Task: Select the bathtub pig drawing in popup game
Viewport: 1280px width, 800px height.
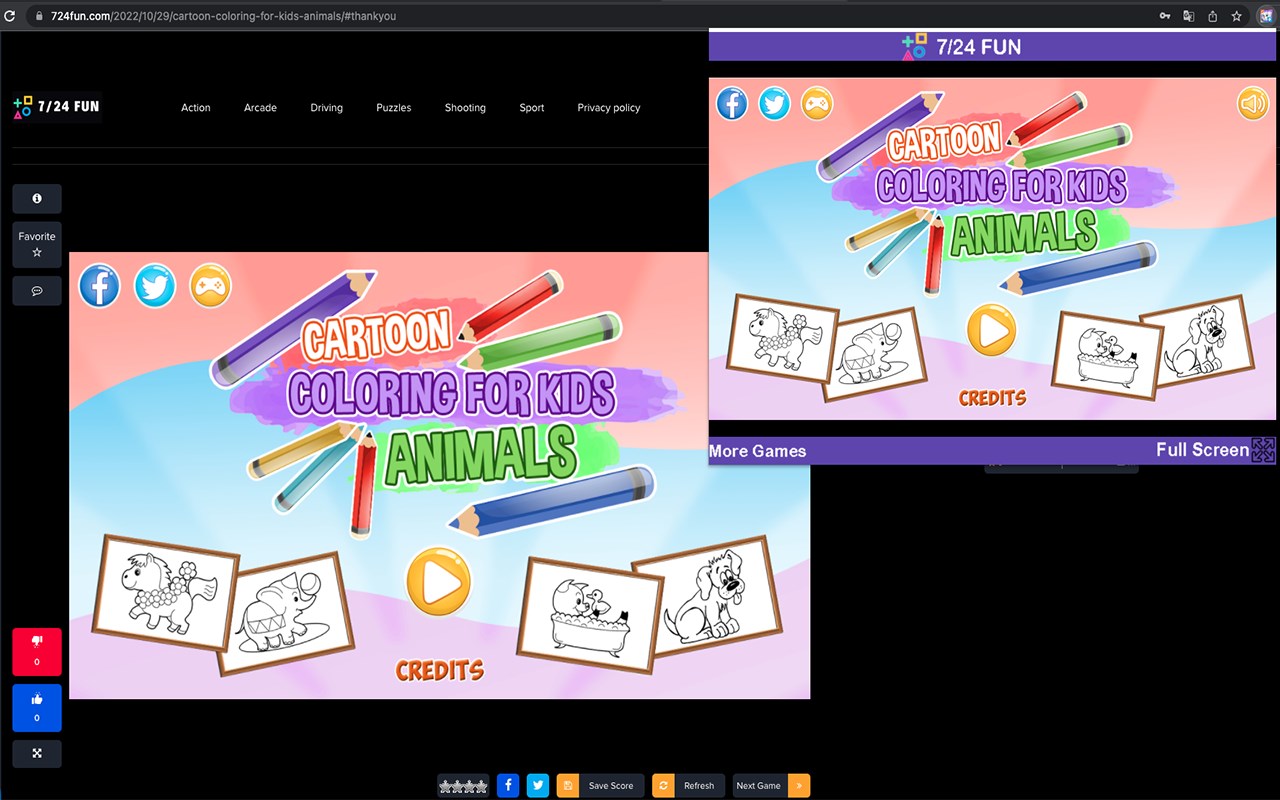Action: coord(1108,355)
